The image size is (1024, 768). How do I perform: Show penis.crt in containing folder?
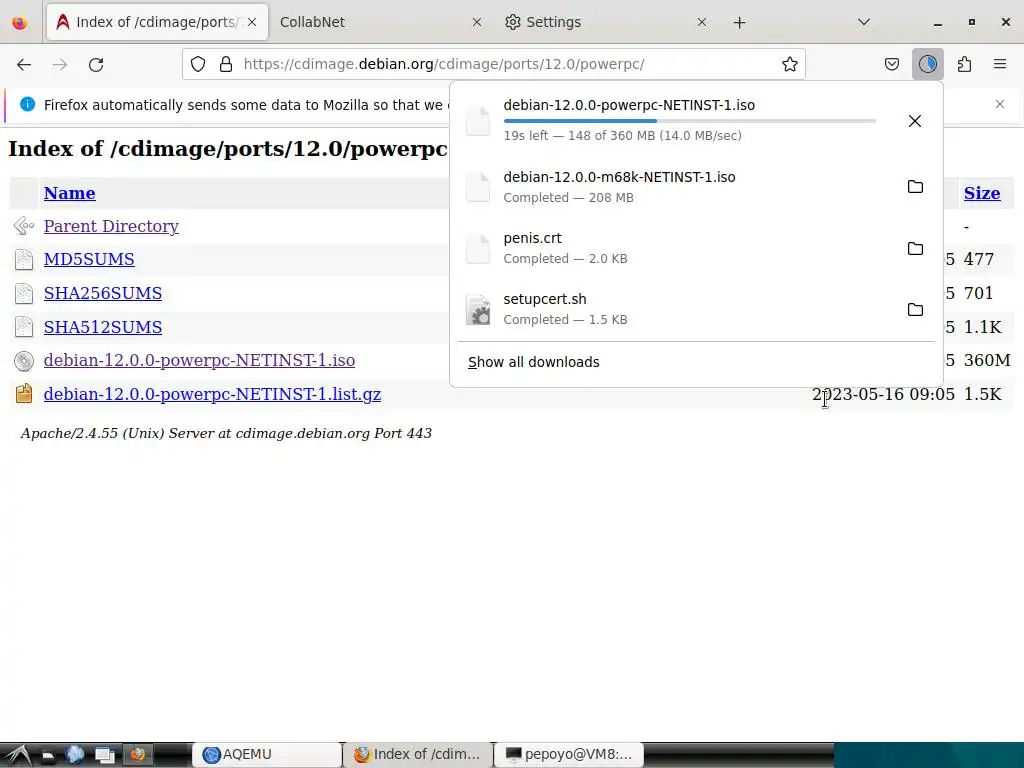pyautogui.click(x=915, y=248)
